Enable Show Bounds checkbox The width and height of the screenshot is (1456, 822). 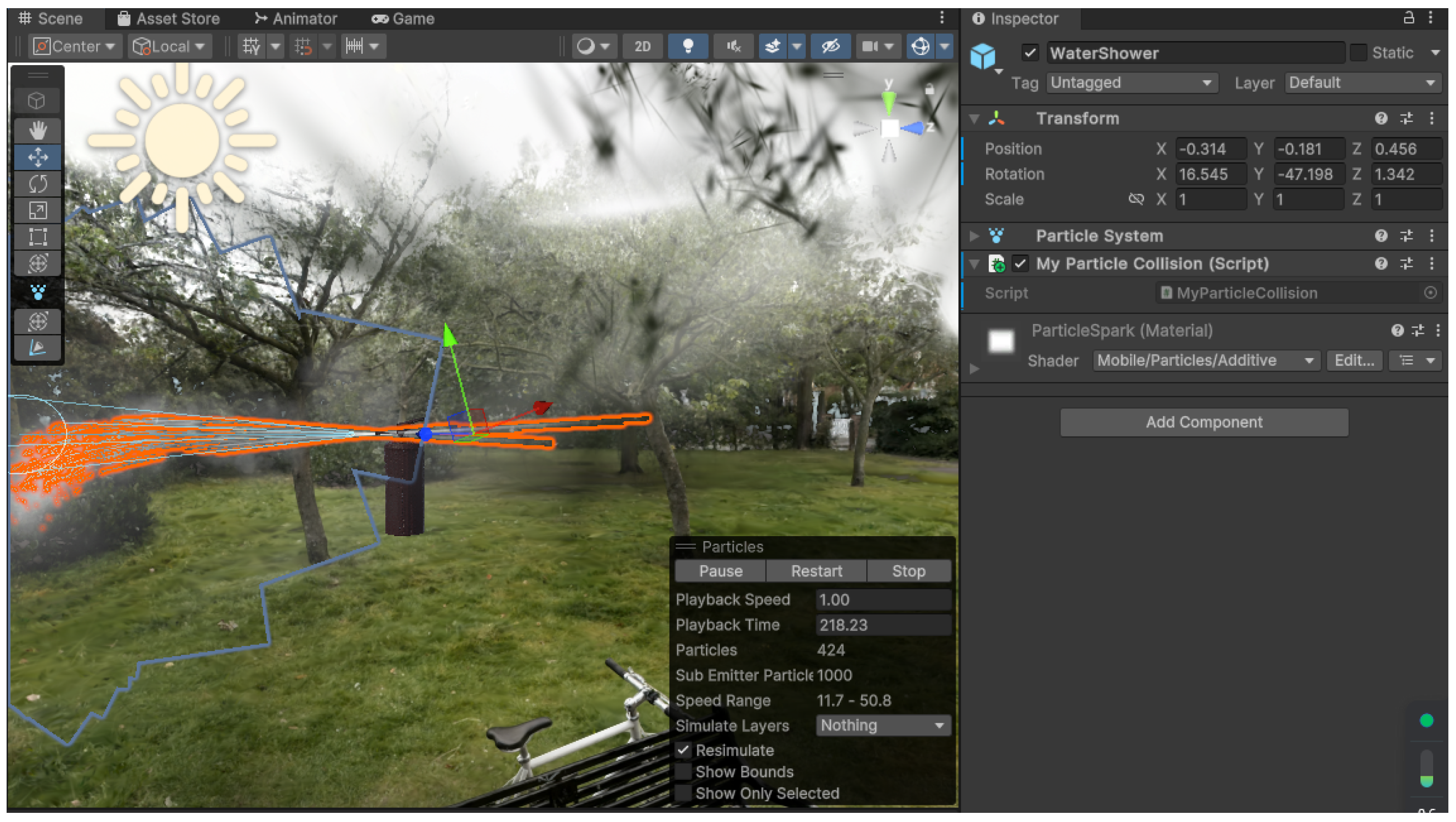tap(683, 772)
